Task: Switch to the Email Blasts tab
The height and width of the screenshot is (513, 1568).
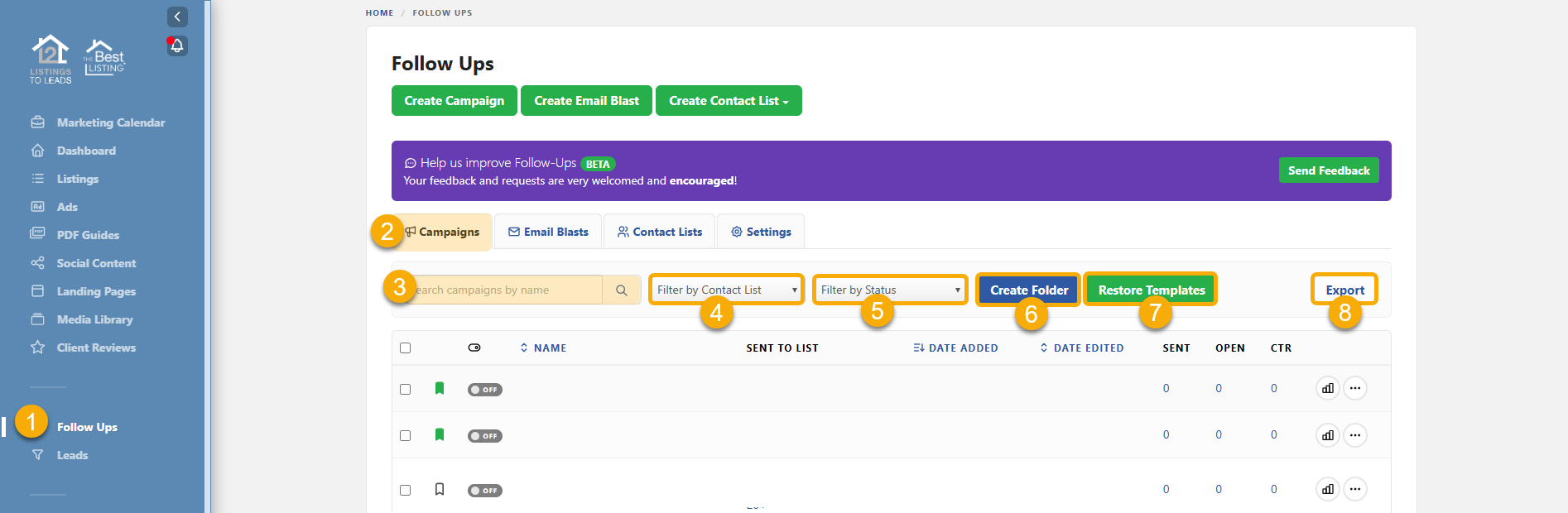Action: point(548,232)
